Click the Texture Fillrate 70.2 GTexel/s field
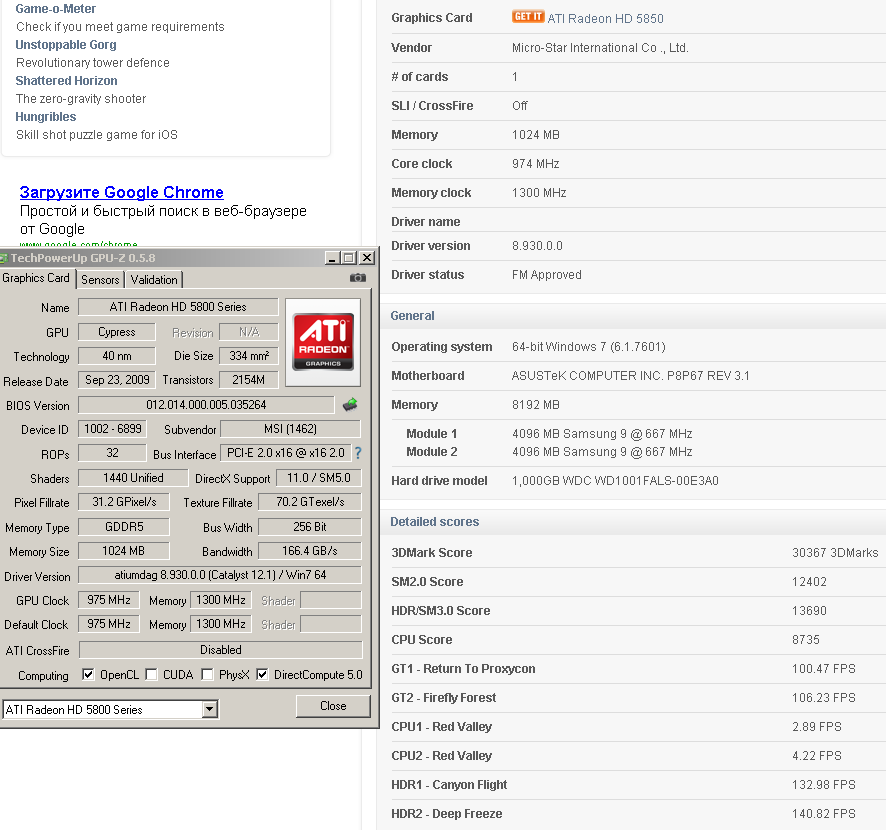 point(310,502)
